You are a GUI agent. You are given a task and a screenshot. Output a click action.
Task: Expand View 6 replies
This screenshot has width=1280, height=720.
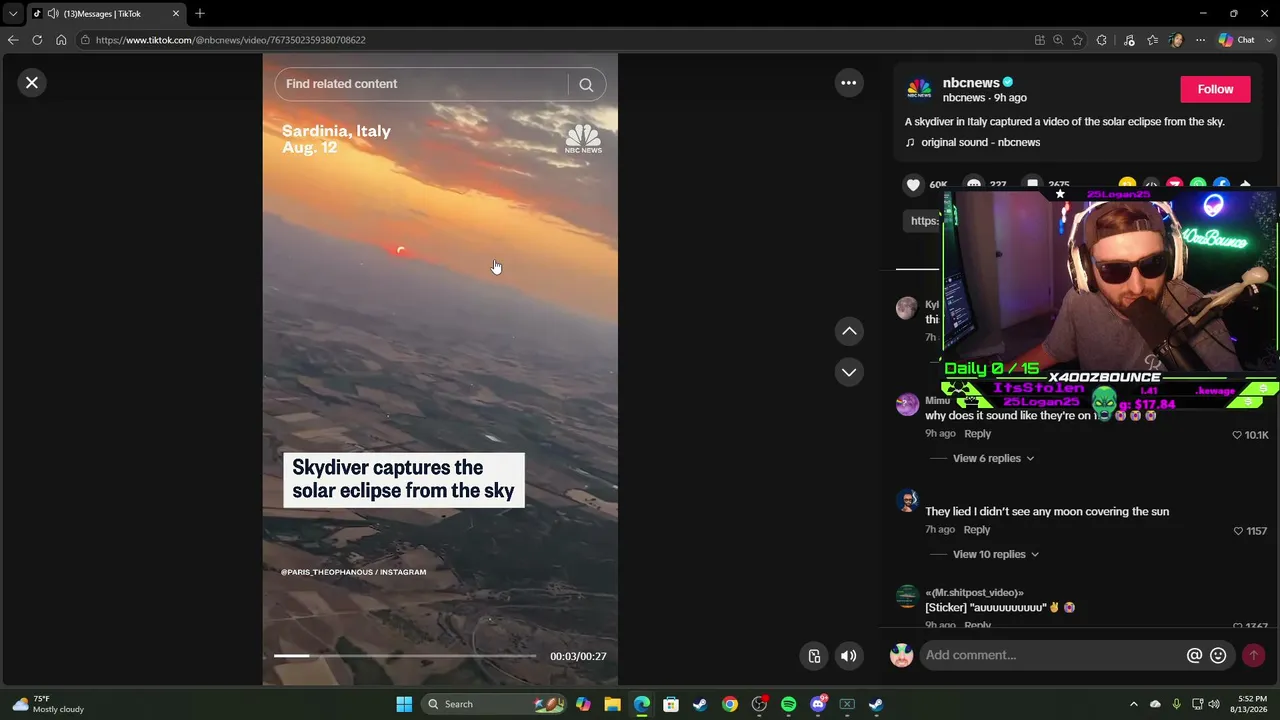(x=993, y=458)
